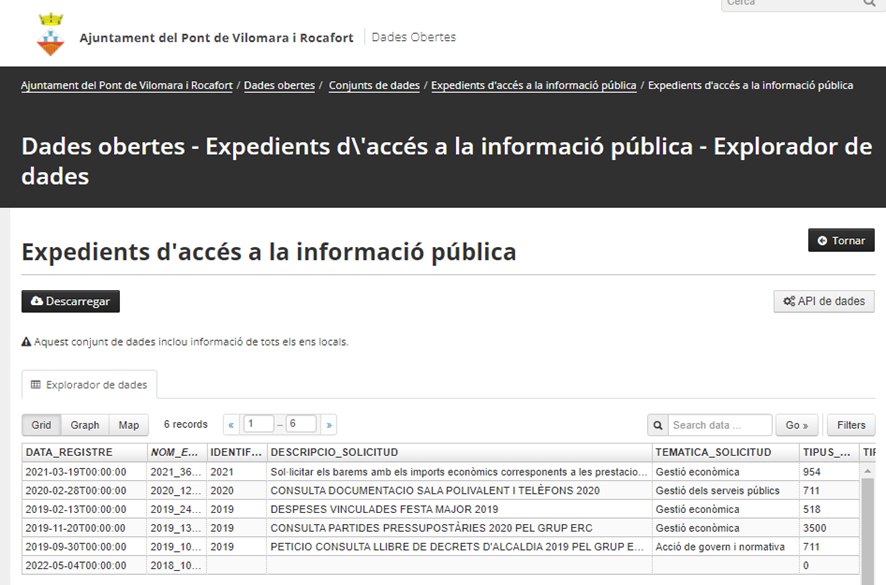The width and height of the screenshot is (886, 585).
Task: Switch to Grid view
Action: click(x=41, y=425)
